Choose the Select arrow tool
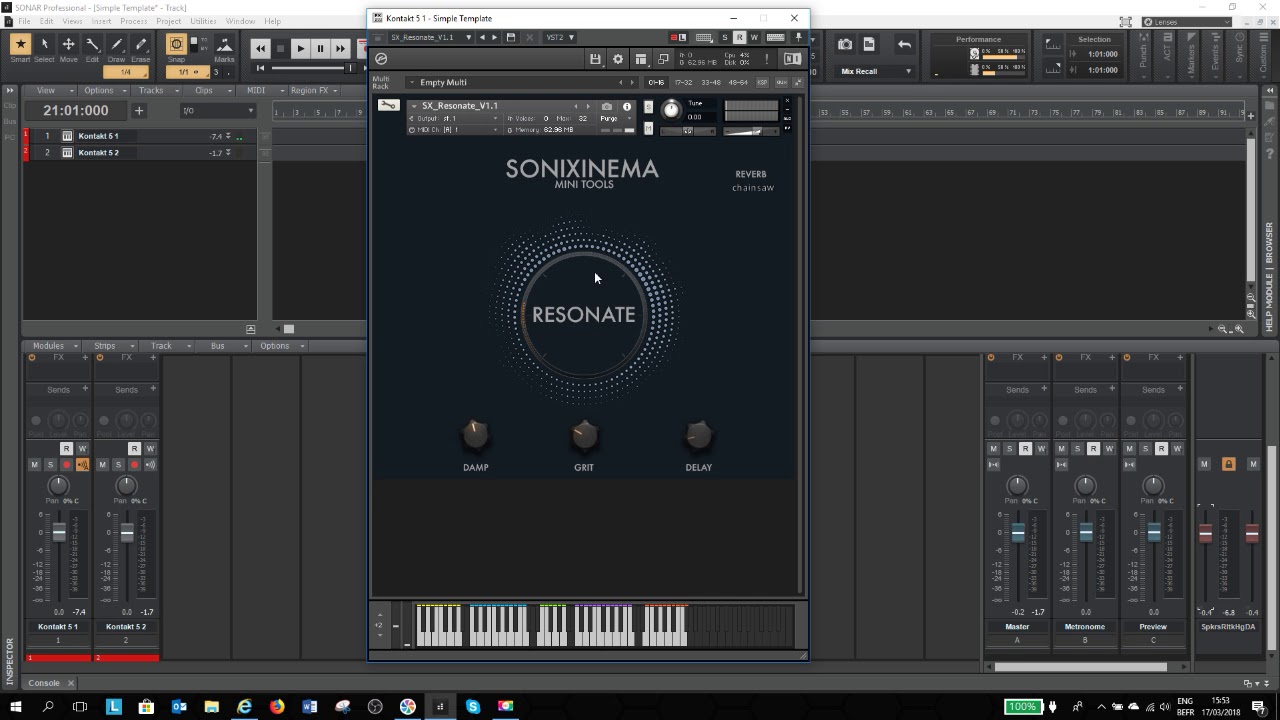 [44, 45]
